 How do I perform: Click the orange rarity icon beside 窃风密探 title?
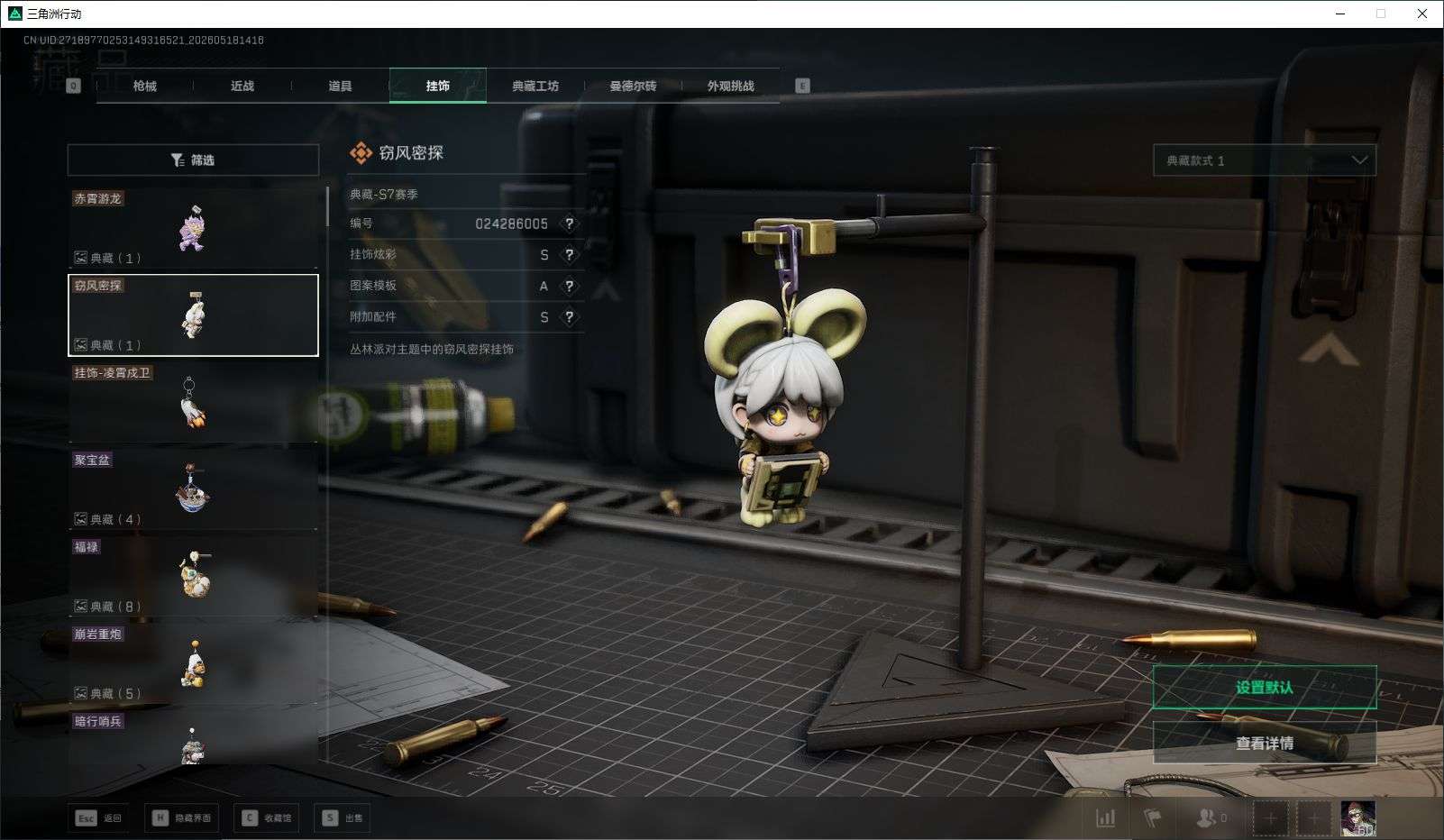[361, 153]
